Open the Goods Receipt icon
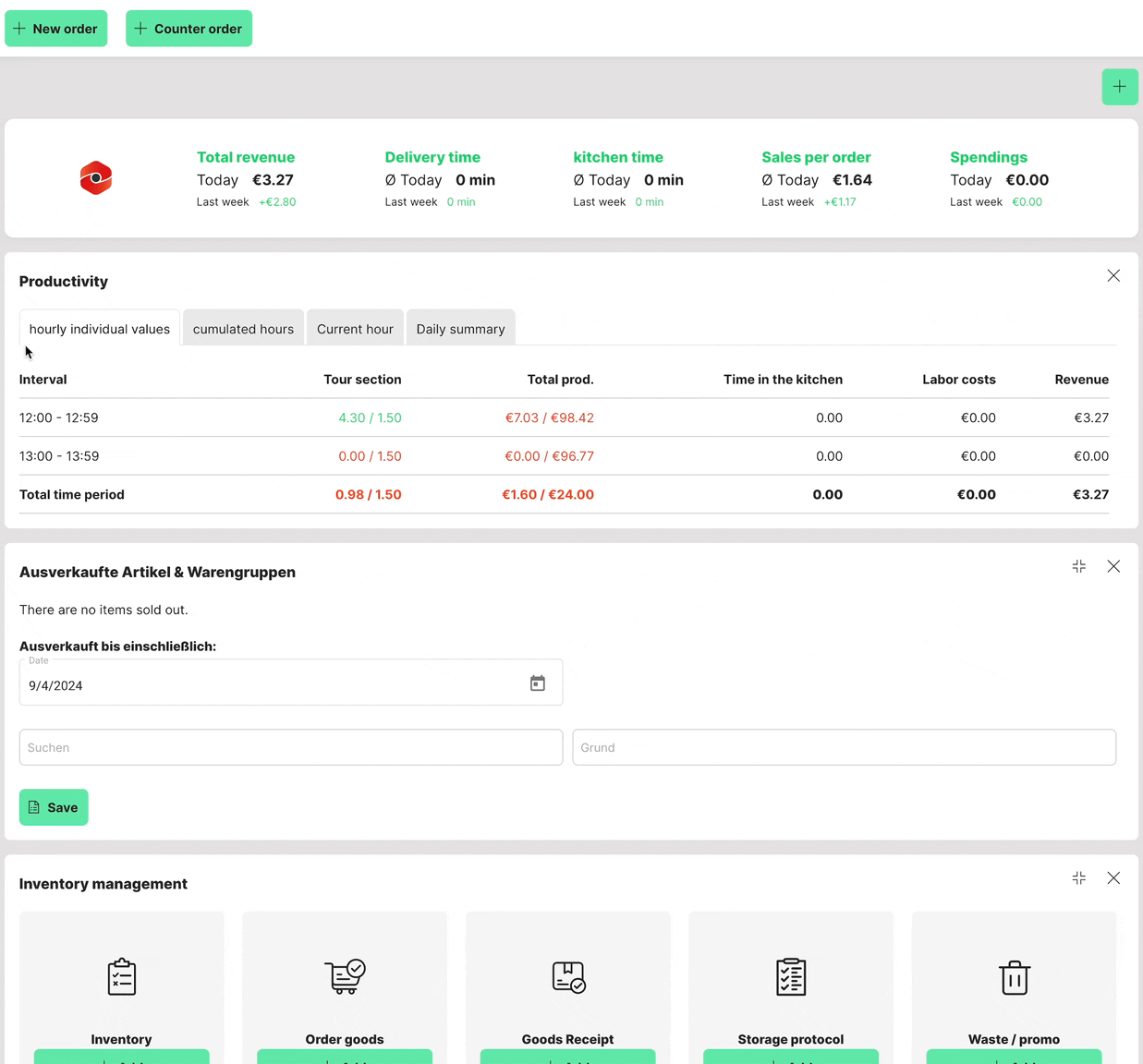This screenshot has height=1064, width=1143. tap(568, 977)
